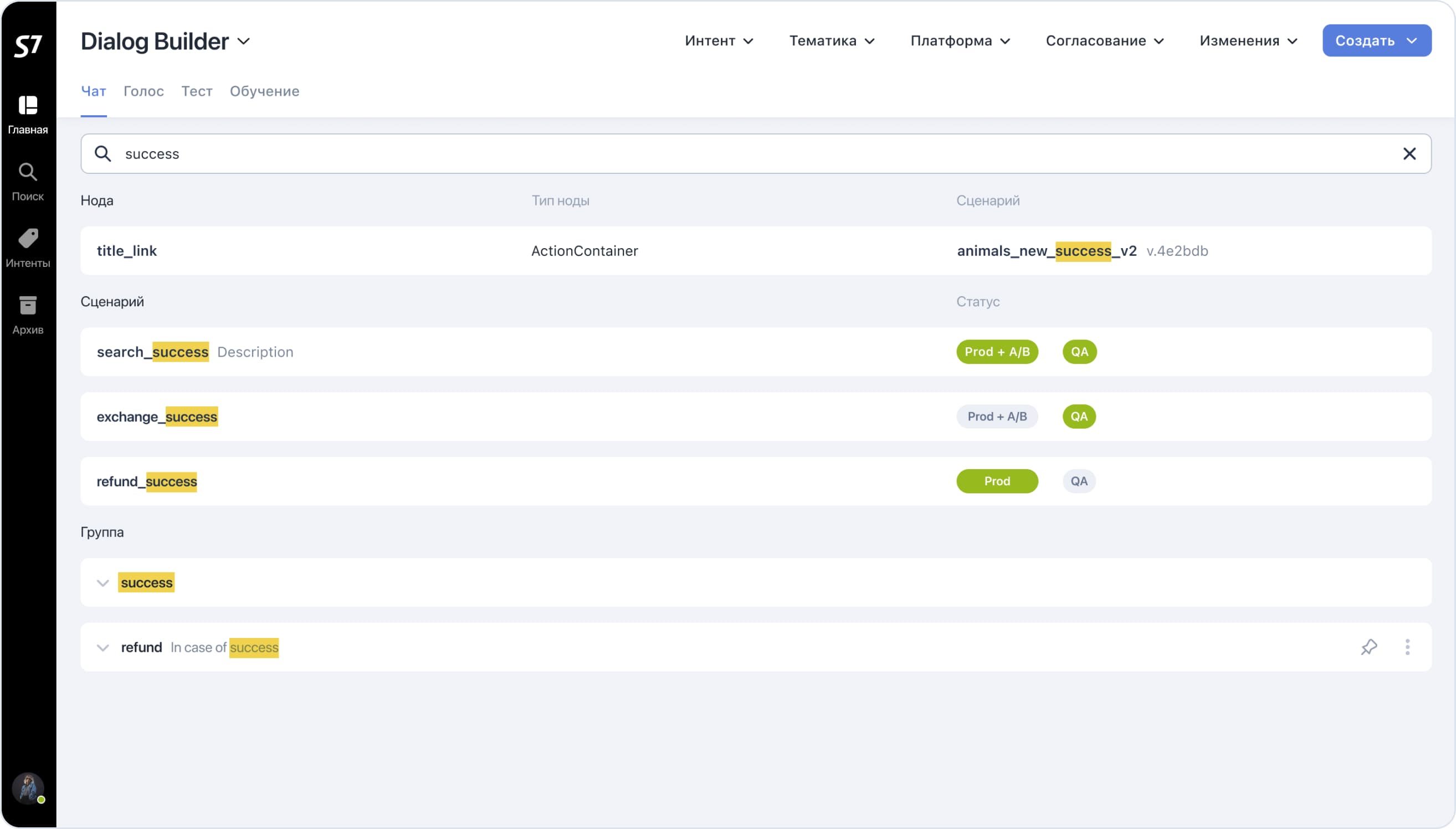Click Prod + A/B badge of search_success
Screen dimensions: 1456x829
tap(997, 351)
